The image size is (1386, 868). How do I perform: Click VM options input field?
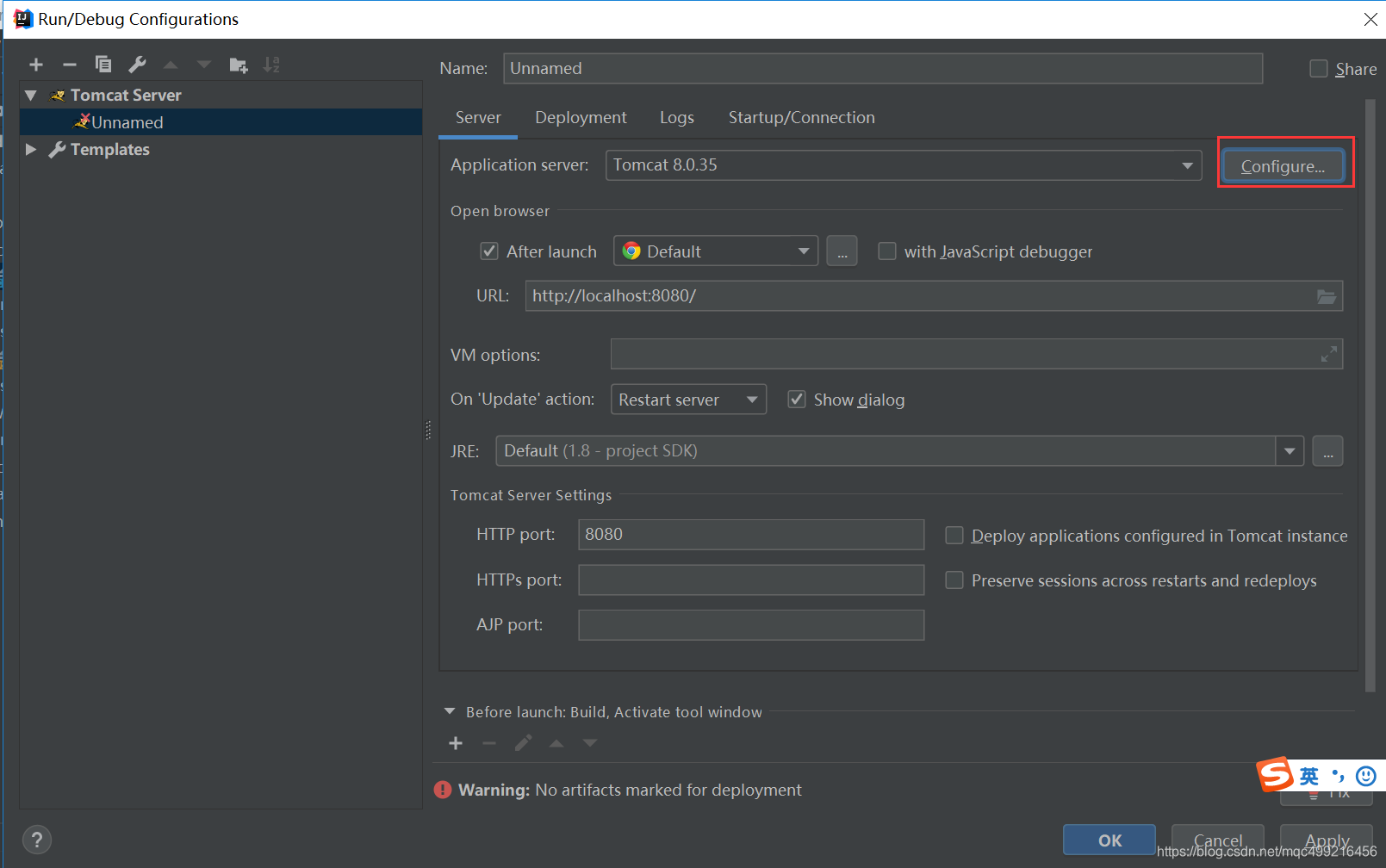[x=977, y=354]
